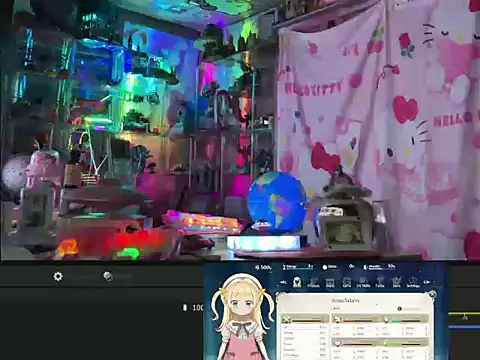Click the crossed-swords stat header icon
This screenshot has height=360, width=480.
(x=286, y=320)
